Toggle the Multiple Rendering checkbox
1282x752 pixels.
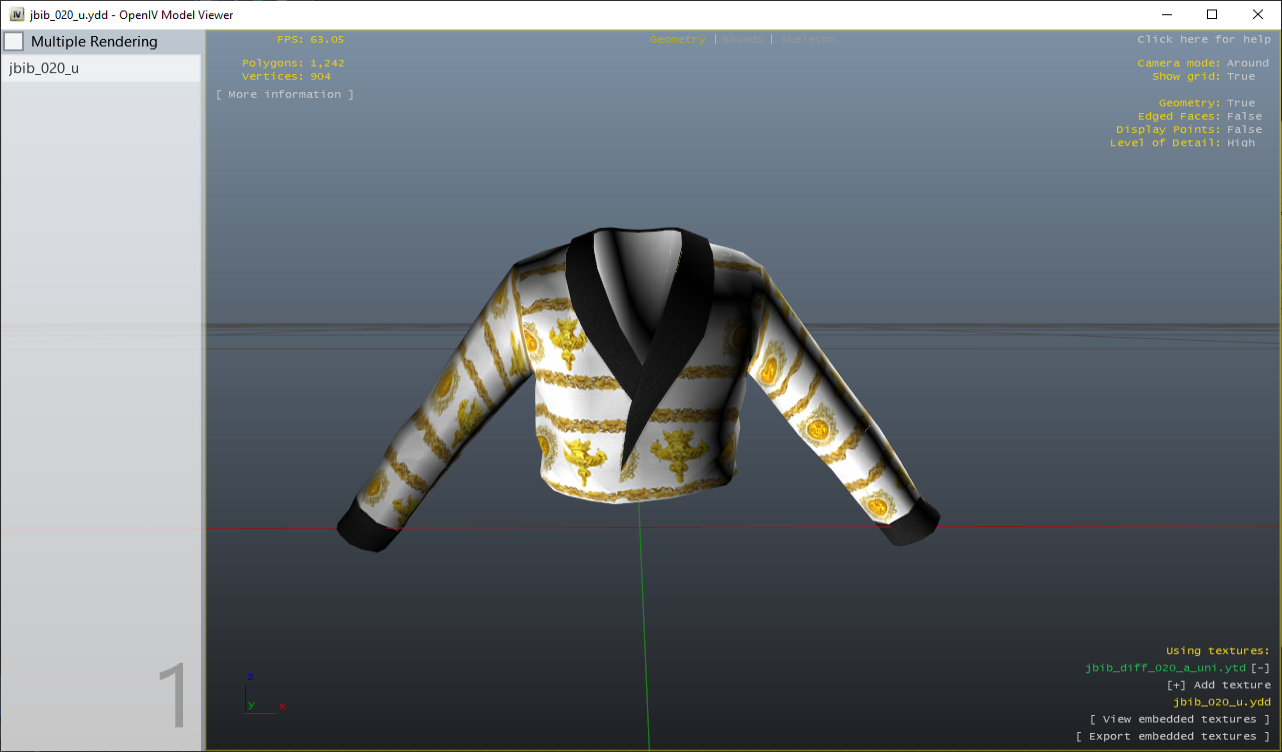[x=14, y=41]
